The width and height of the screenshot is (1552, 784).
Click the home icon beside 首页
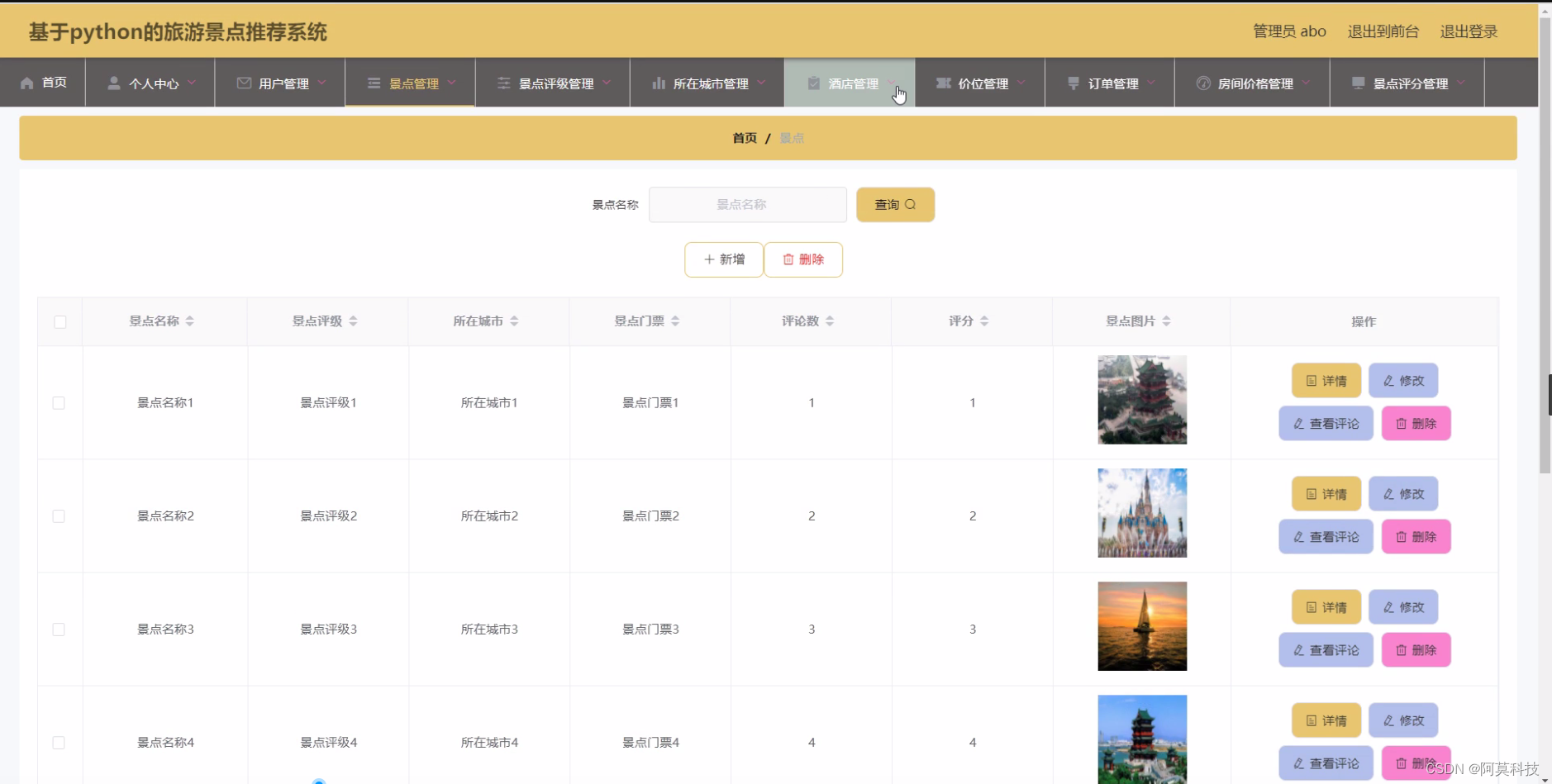coord(28,82)
